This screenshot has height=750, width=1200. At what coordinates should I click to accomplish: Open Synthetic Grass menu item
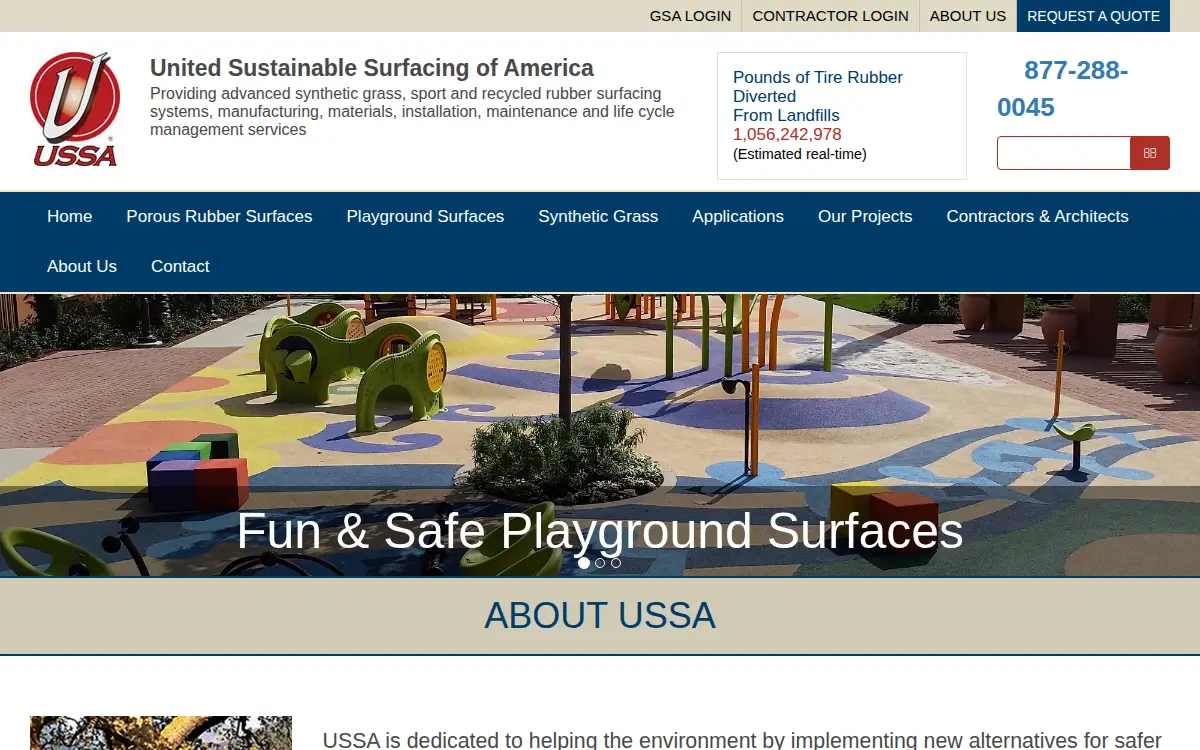pos(598,217)
